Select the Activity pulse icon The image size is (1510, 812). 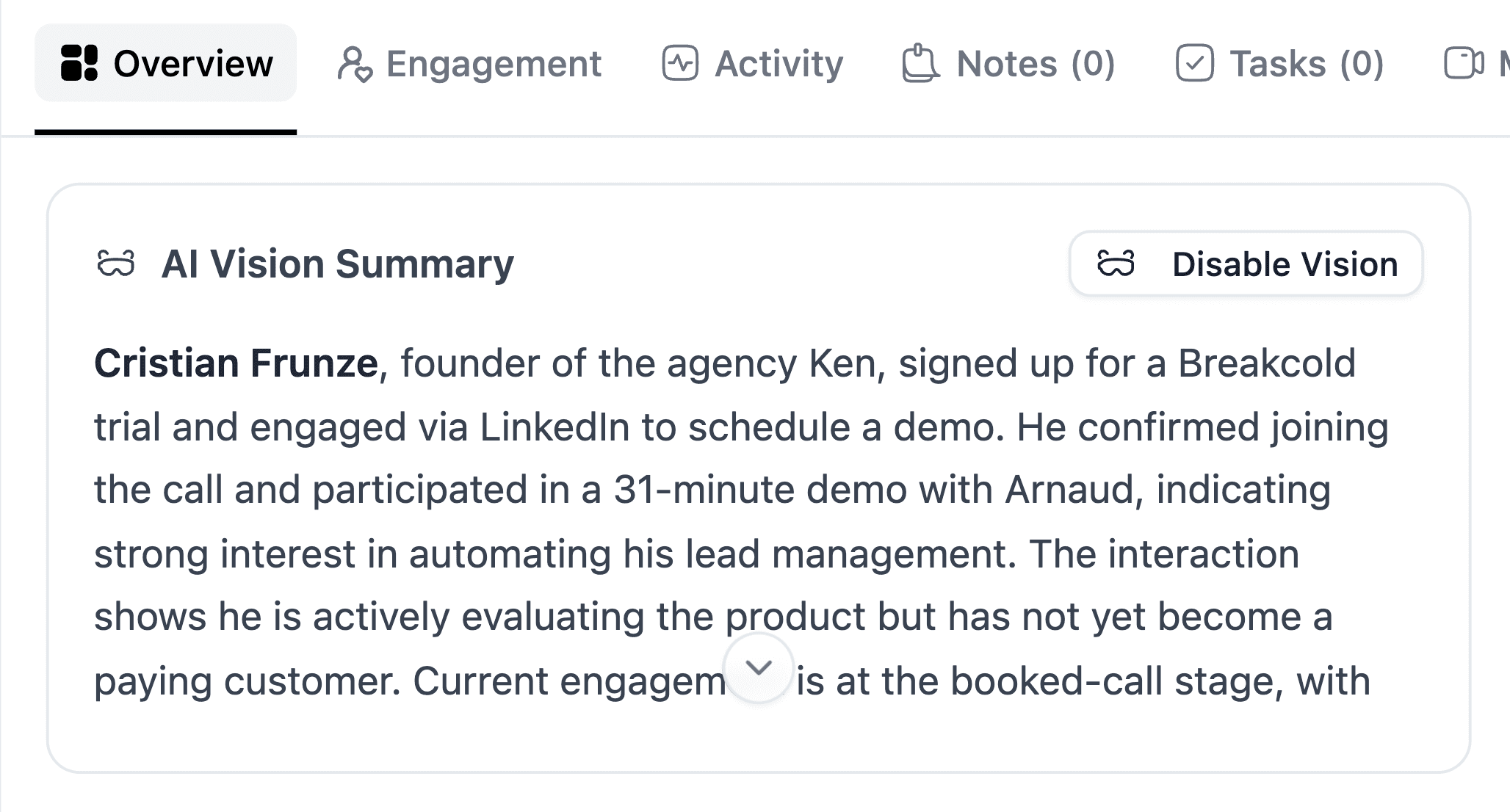pos(682,62)
